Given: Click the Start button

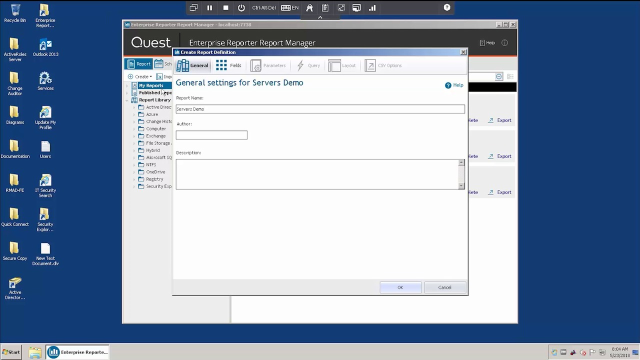Looking at the screenshot, I should pos(11,352).
